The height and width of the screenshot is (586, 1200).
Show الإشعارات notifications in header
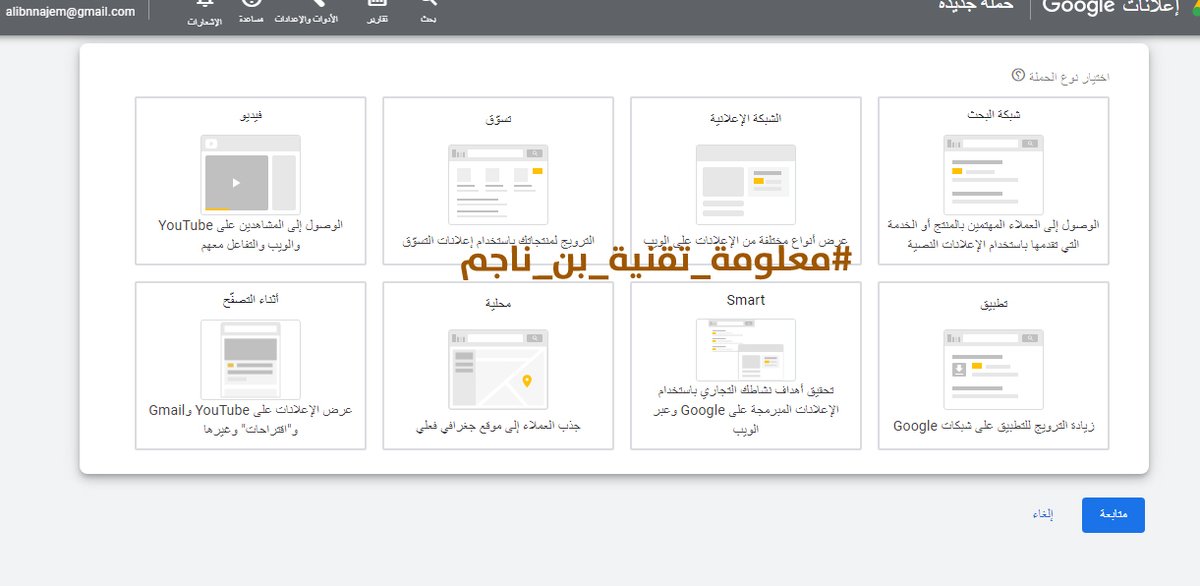[x=204, y=12]
